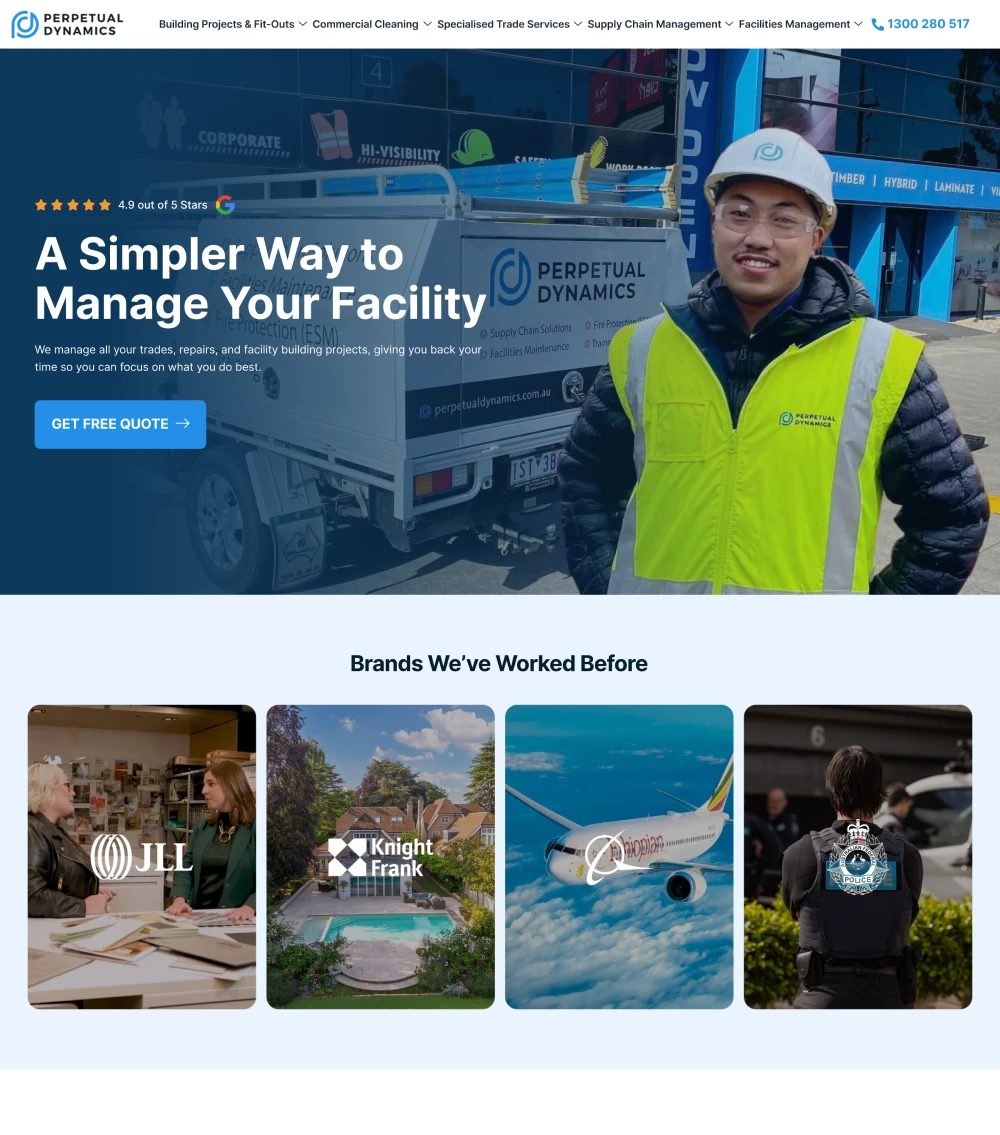Click the Ethiopian airline logo on brand card
1000x1135 pixels.
point(624,857)
